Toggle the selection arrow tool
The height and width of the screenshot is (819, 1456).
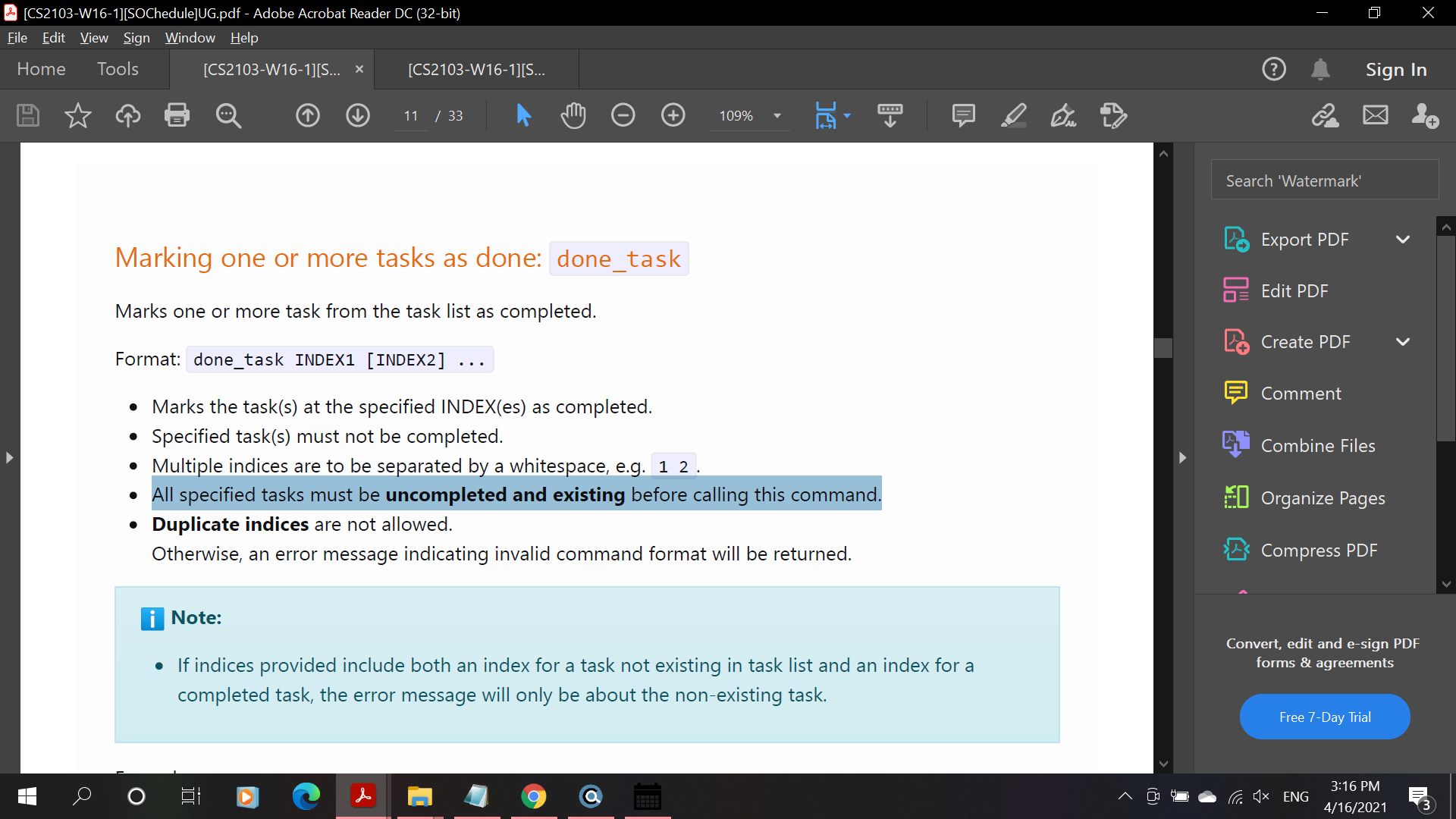[523, 115]
